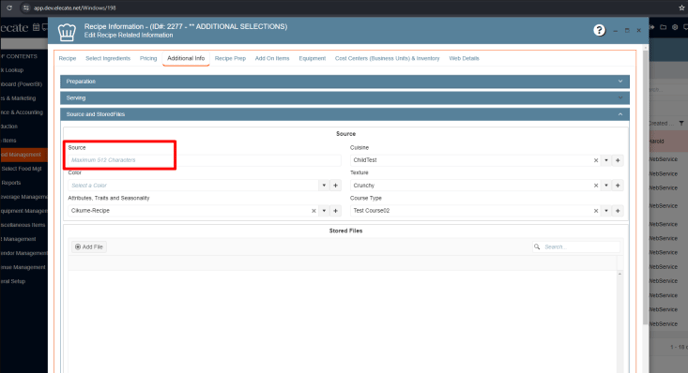Add a new Cuisine with plus icon
The image size is (688, 373).
click(x=618, y=161)
